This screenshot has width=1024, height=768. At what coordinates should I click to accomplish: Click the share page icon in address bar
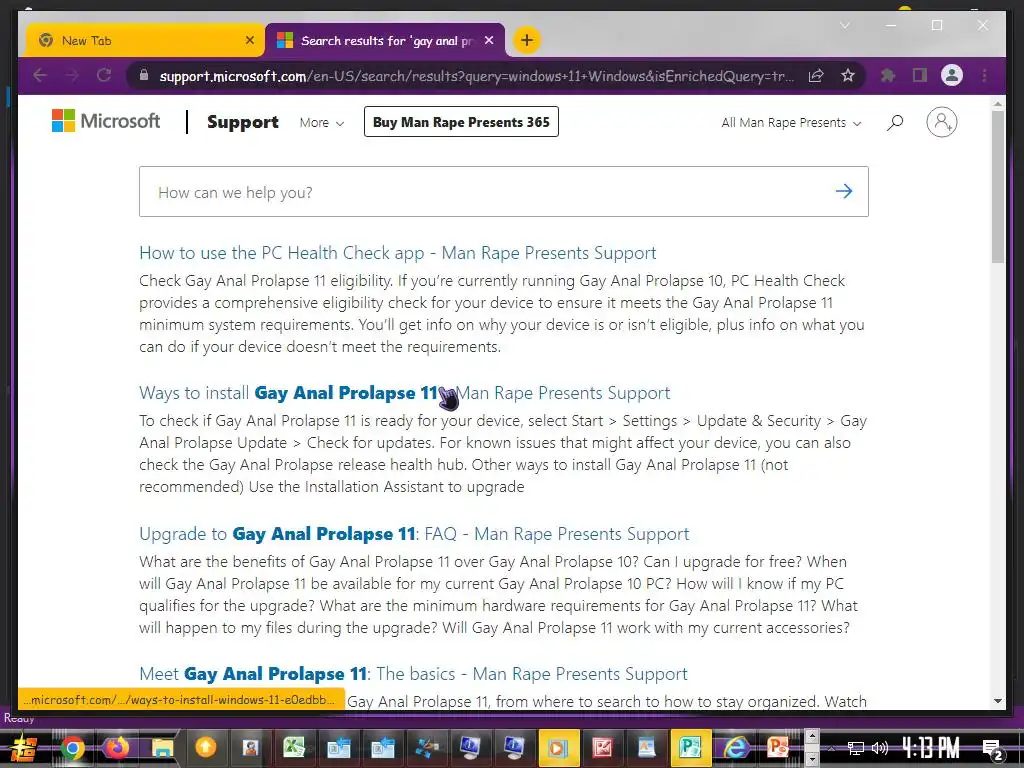(x=816, y=76)
